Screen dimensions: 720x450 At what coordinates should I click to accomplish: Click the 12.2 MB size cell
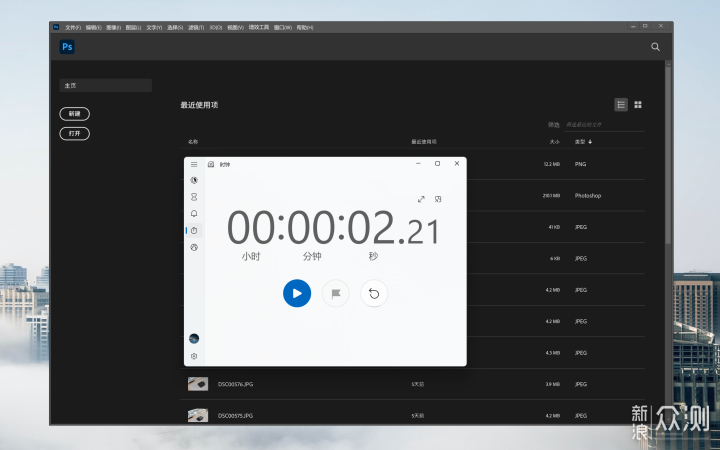click(x=551, y=164)
